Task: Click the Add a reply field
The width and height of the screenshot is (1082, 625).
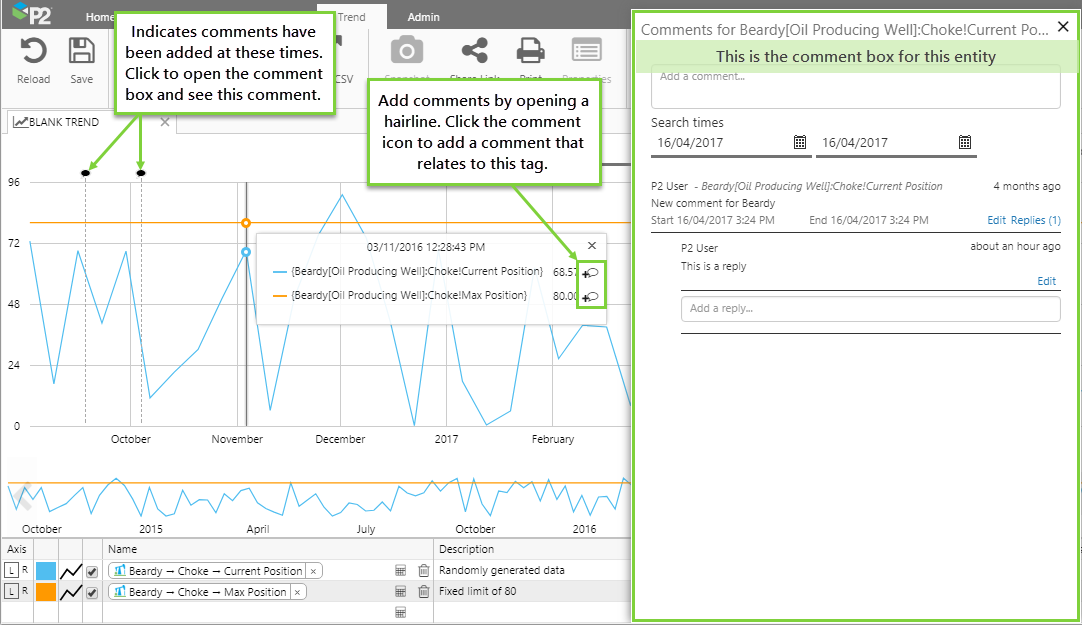Action: pos(871,308)
